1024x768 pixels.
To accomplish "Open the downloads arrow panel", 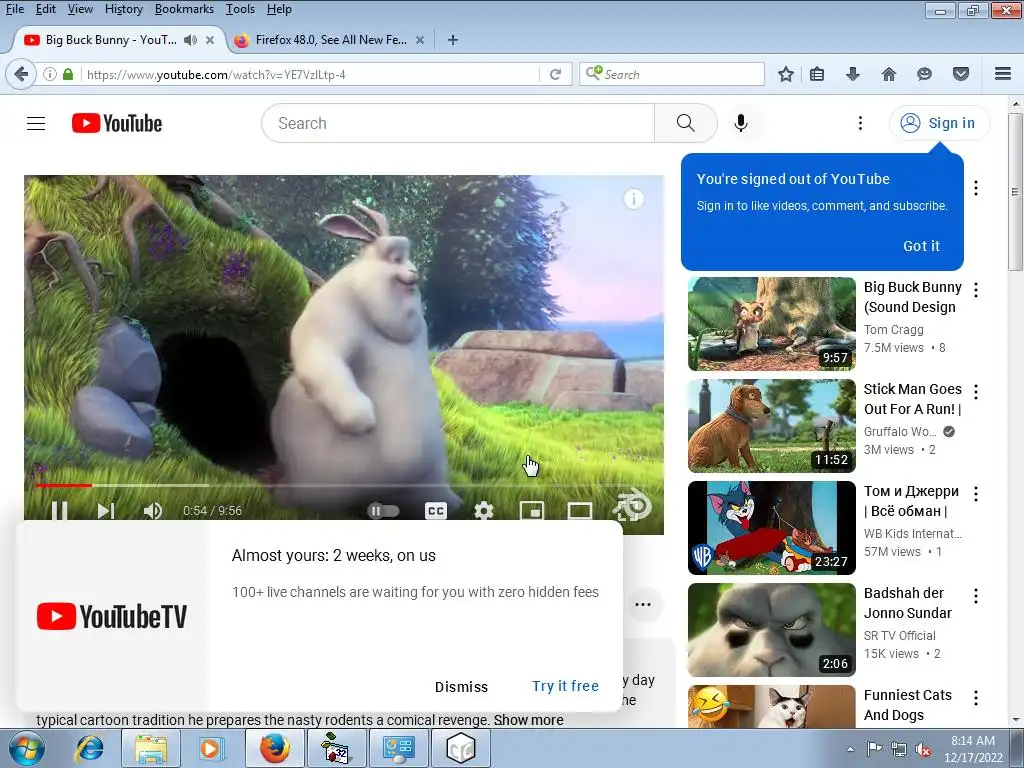I will tap(852, 74).
